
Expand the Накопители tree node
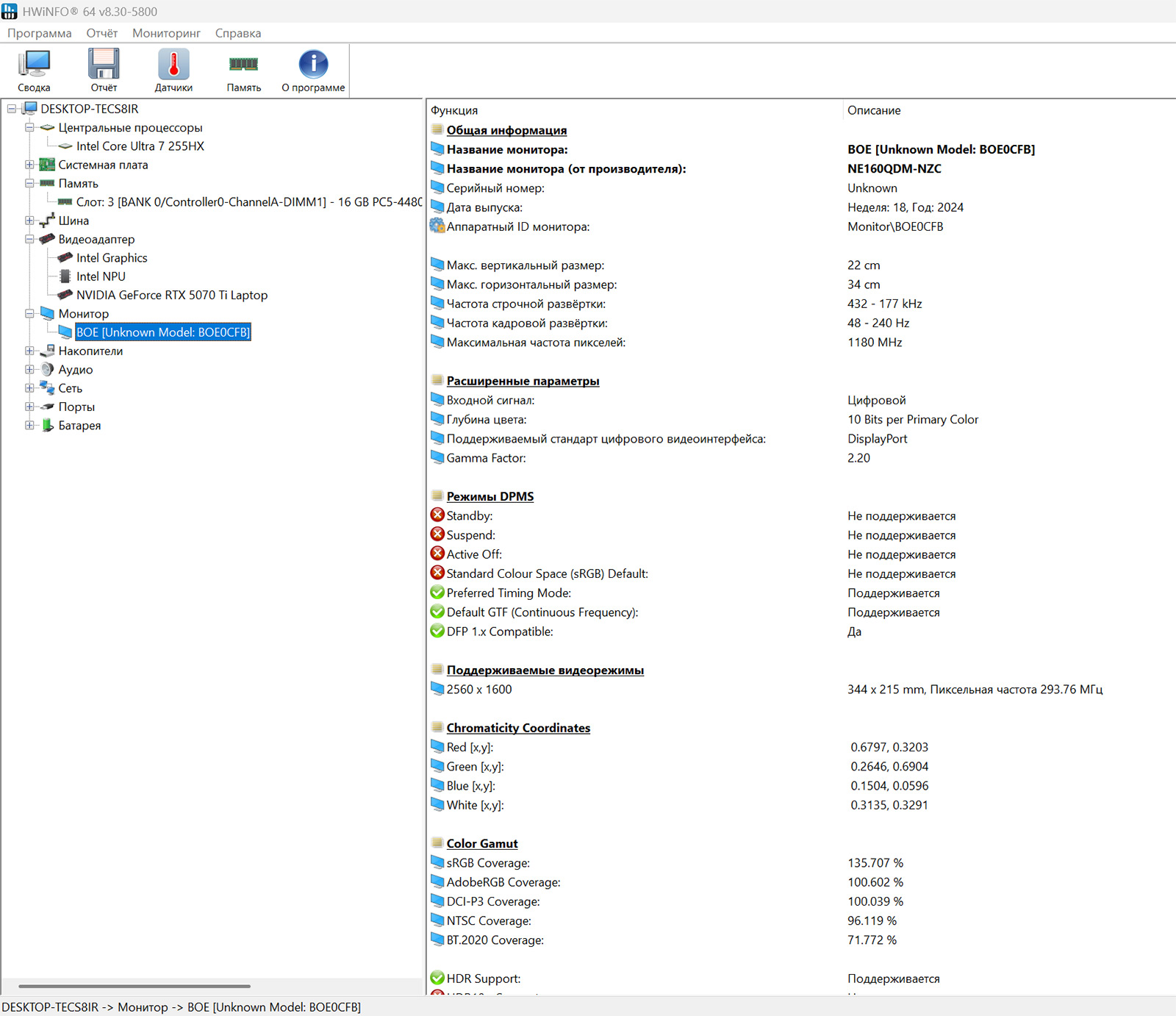point(29,351)
